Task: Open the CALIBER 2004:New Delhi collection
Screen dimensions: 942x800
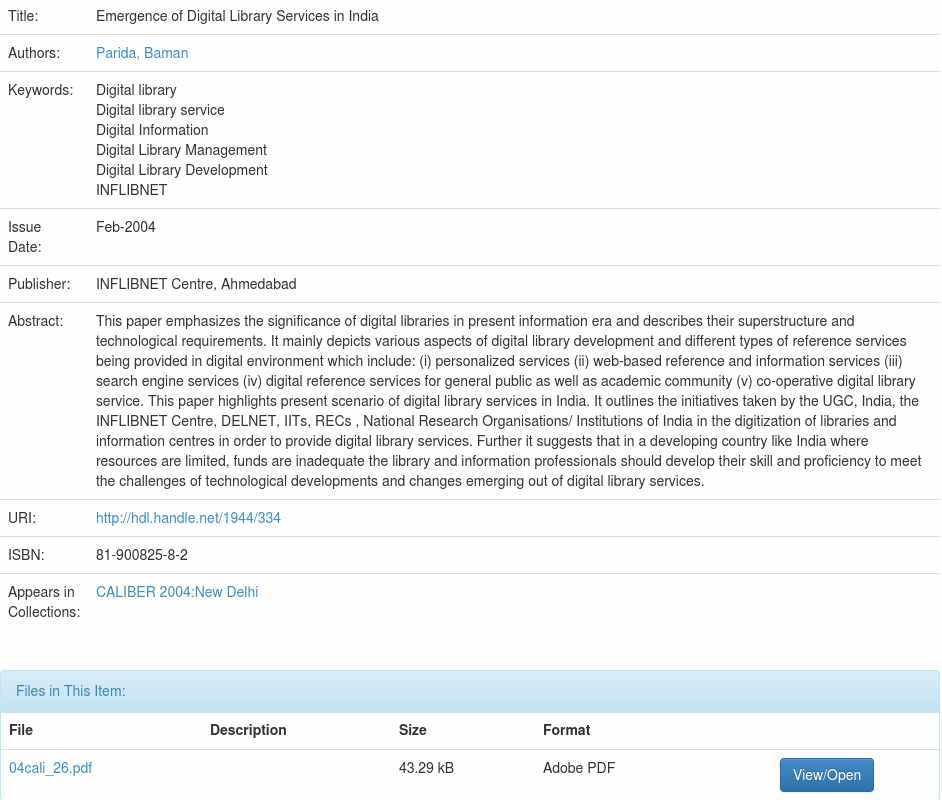Action: 177,592
